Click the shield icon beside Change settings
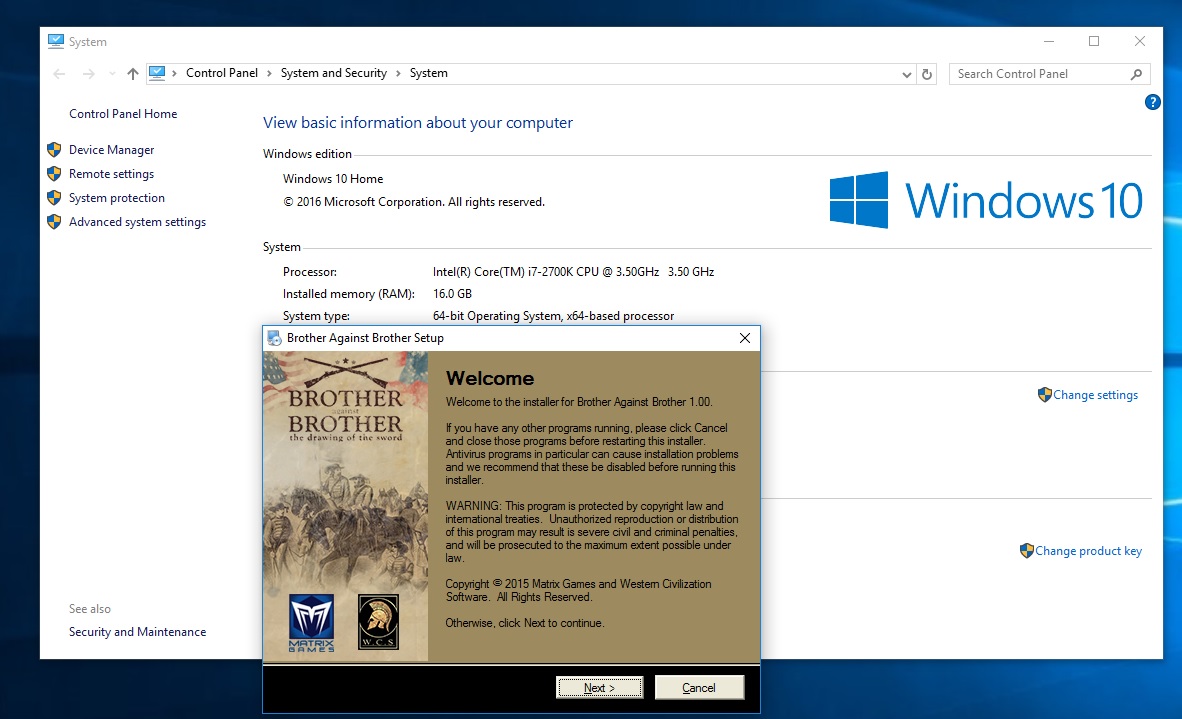Image resolution: width=1182 pixels, height=719 pixels. pos(1045,394)
